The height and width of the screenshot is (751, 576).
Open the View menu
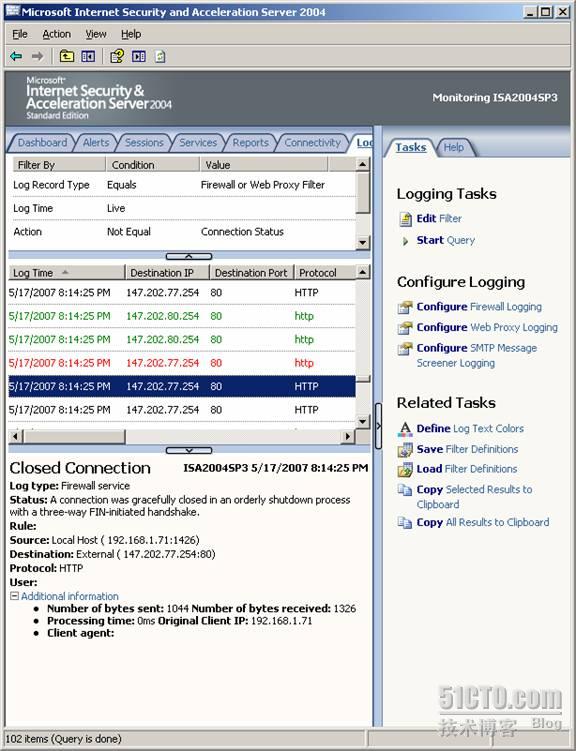[x=96, y=34]
